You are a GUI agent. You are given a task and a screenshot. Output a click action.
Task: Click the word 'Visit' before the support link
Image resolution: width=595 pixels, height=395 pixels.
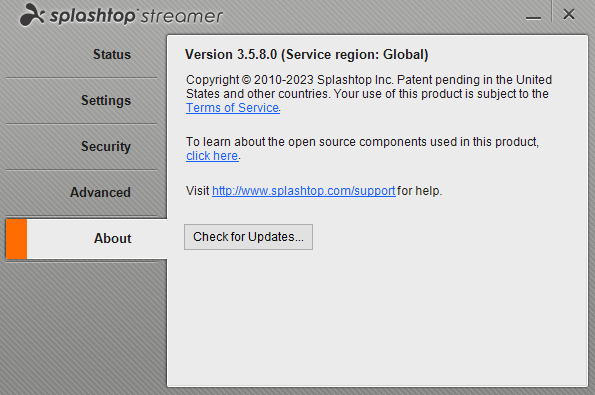click(x=198, y=190)
